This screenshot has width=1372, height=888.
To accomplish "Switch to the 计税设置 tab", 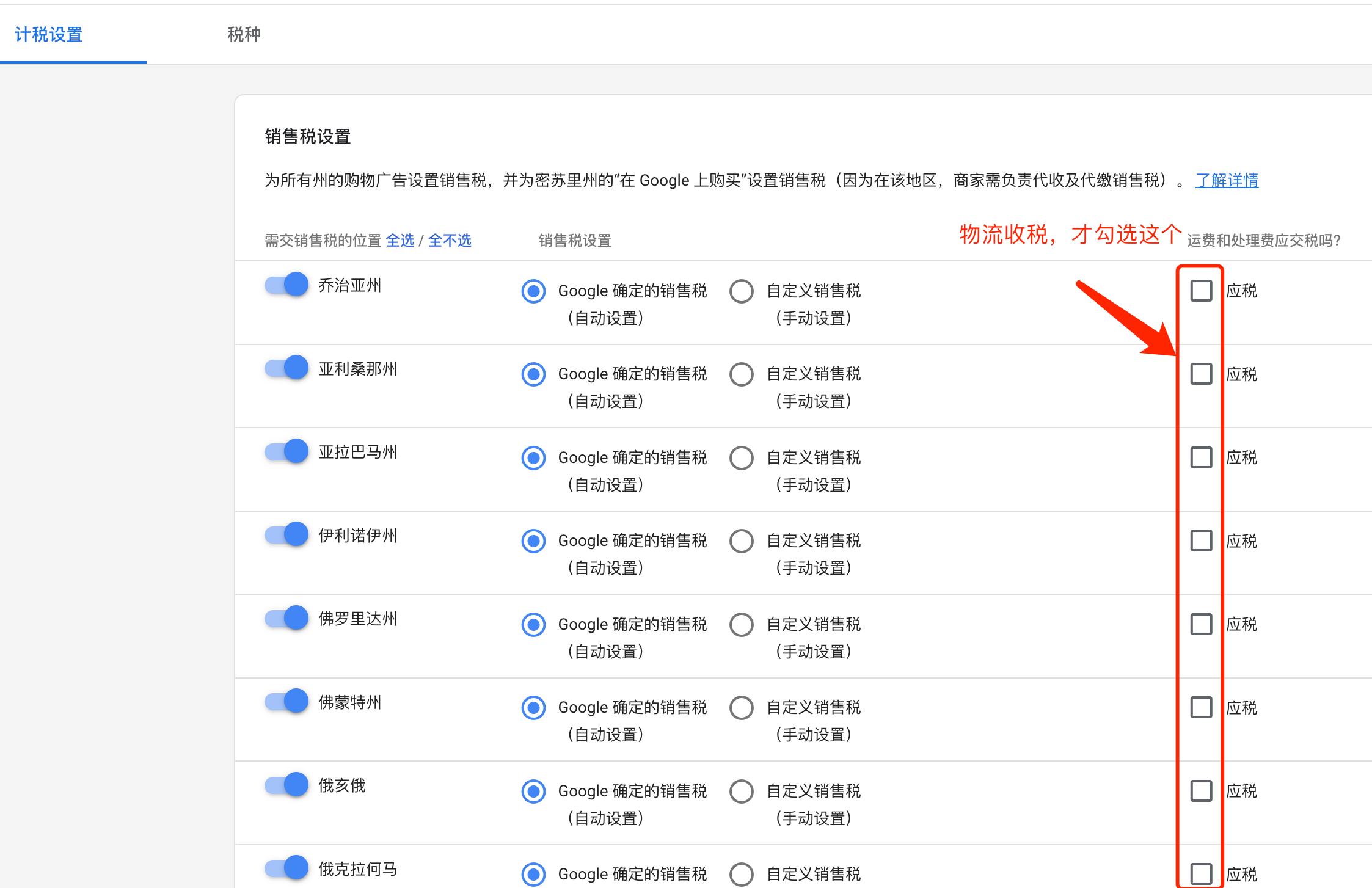I will pyautogui.click(x=48, y=35).
